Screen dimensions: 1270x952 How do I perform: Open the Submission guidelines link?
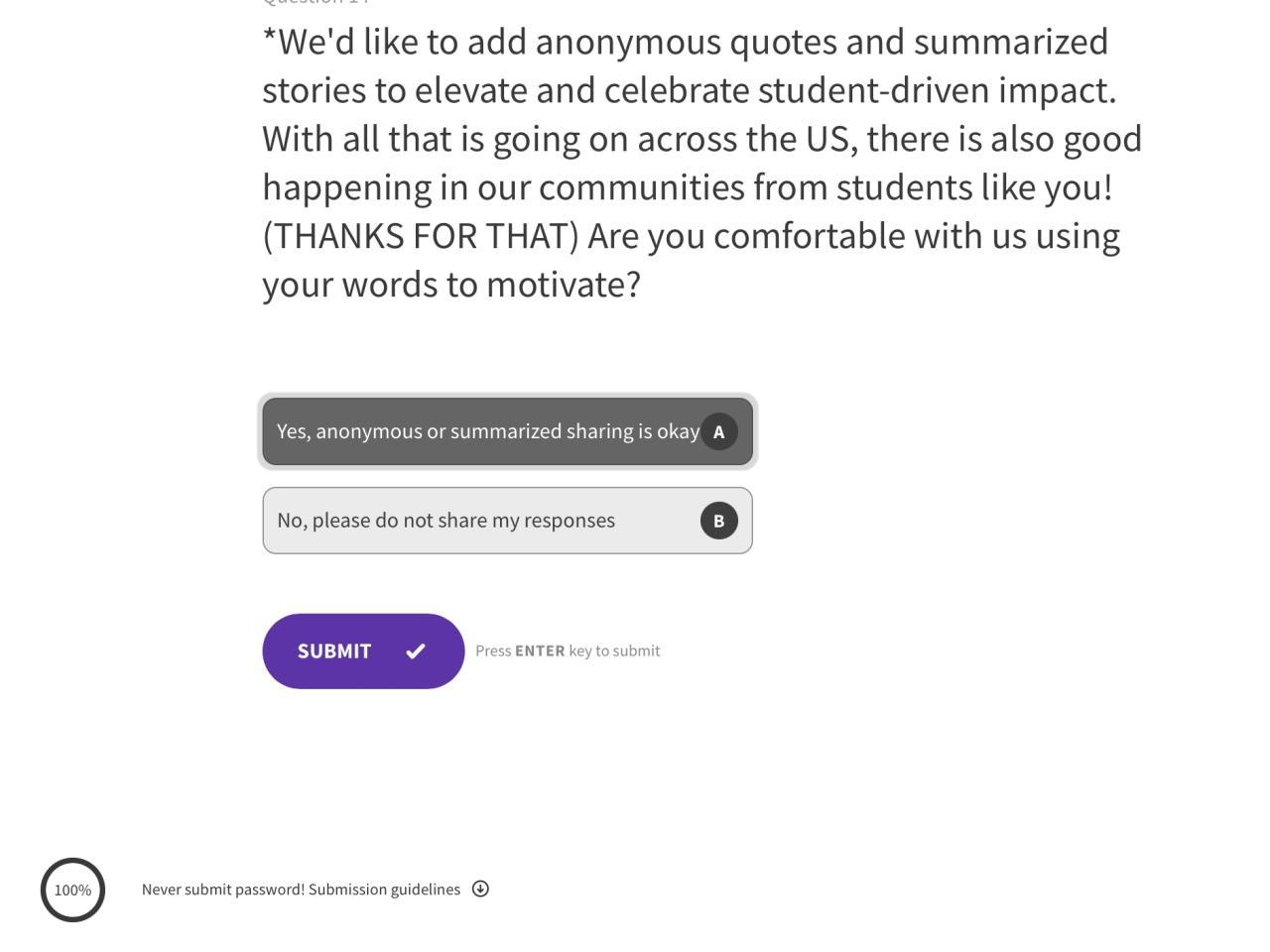384,890
